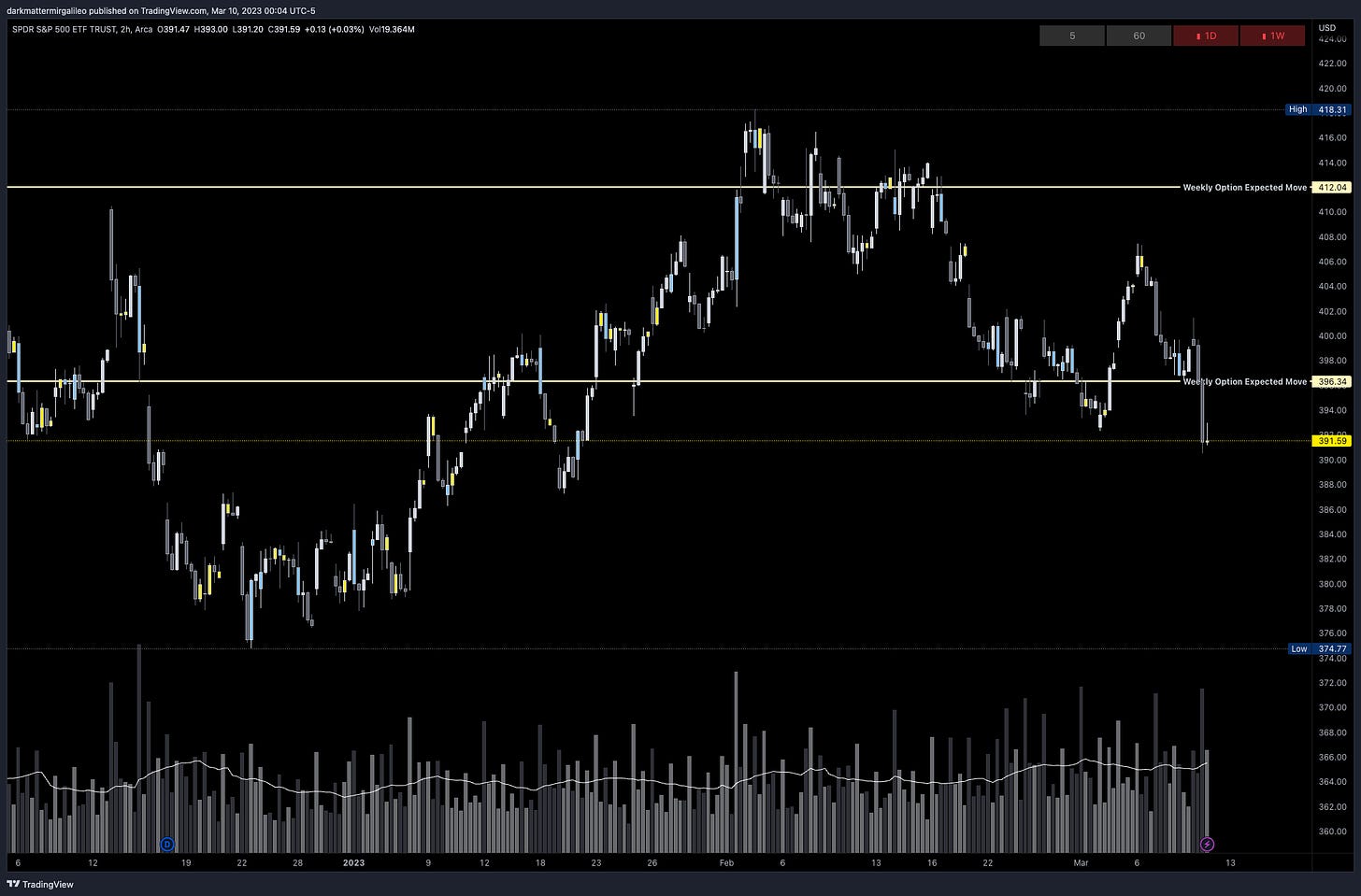Viewport: 1361px width, 896px height.
Task: Click the 416.00 price axis label
Action: click(1332, 137)
